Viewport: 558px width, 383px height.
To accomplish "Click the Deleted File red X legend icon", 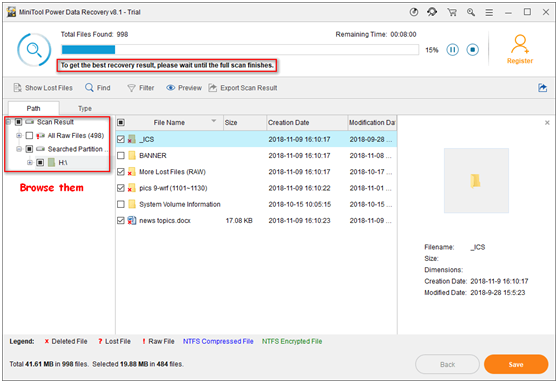I will 47,341.
